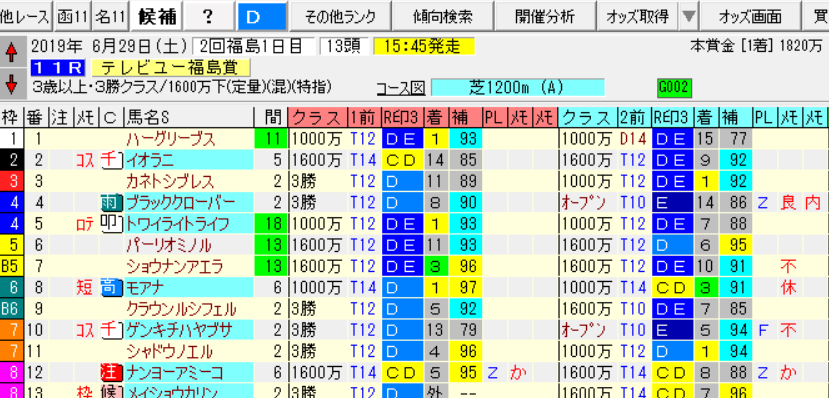The width and height of the screenshot is (829, 398).
Task: Select the 候補 tab
Action: point(156,16)
